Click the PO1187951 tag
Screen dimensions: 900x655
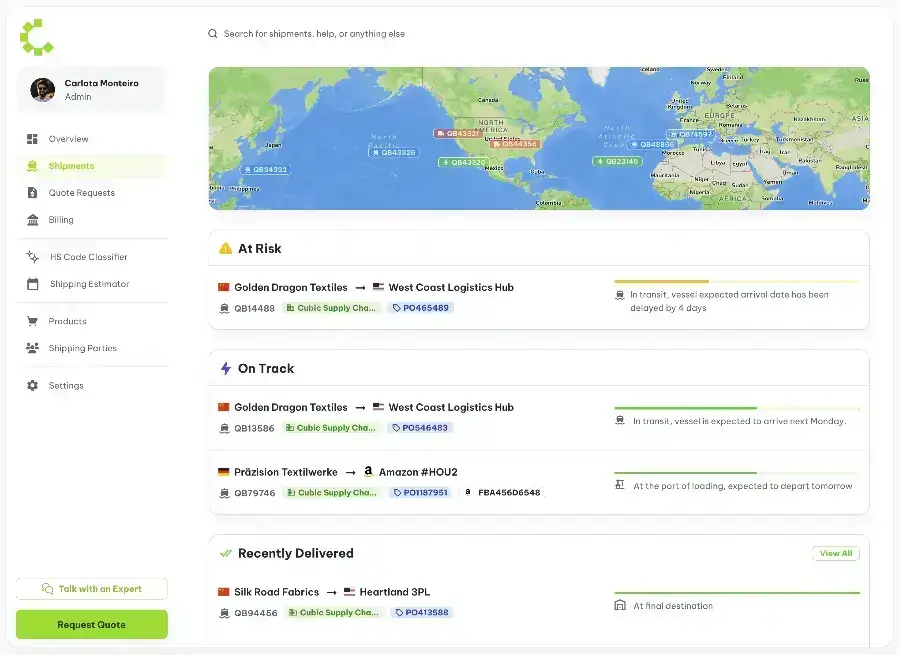(x=420, y=493)
